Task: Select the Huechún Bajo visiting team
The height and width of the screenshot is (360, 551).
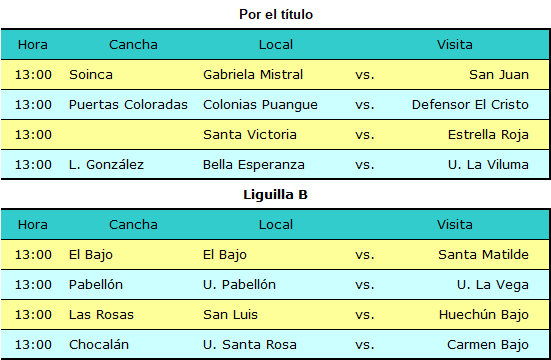Action: [x=484, y=315]
